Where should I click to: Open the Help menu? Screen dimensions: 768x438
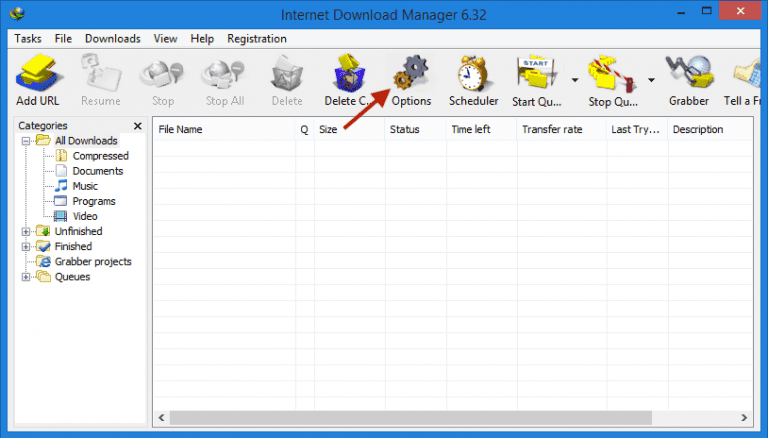202,39
